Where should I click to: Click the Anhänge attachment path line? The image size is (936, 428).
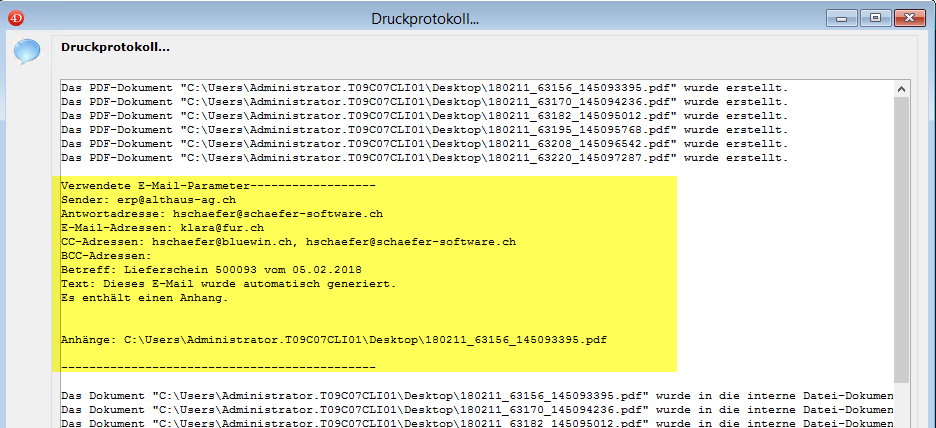[x=333, y=340]
